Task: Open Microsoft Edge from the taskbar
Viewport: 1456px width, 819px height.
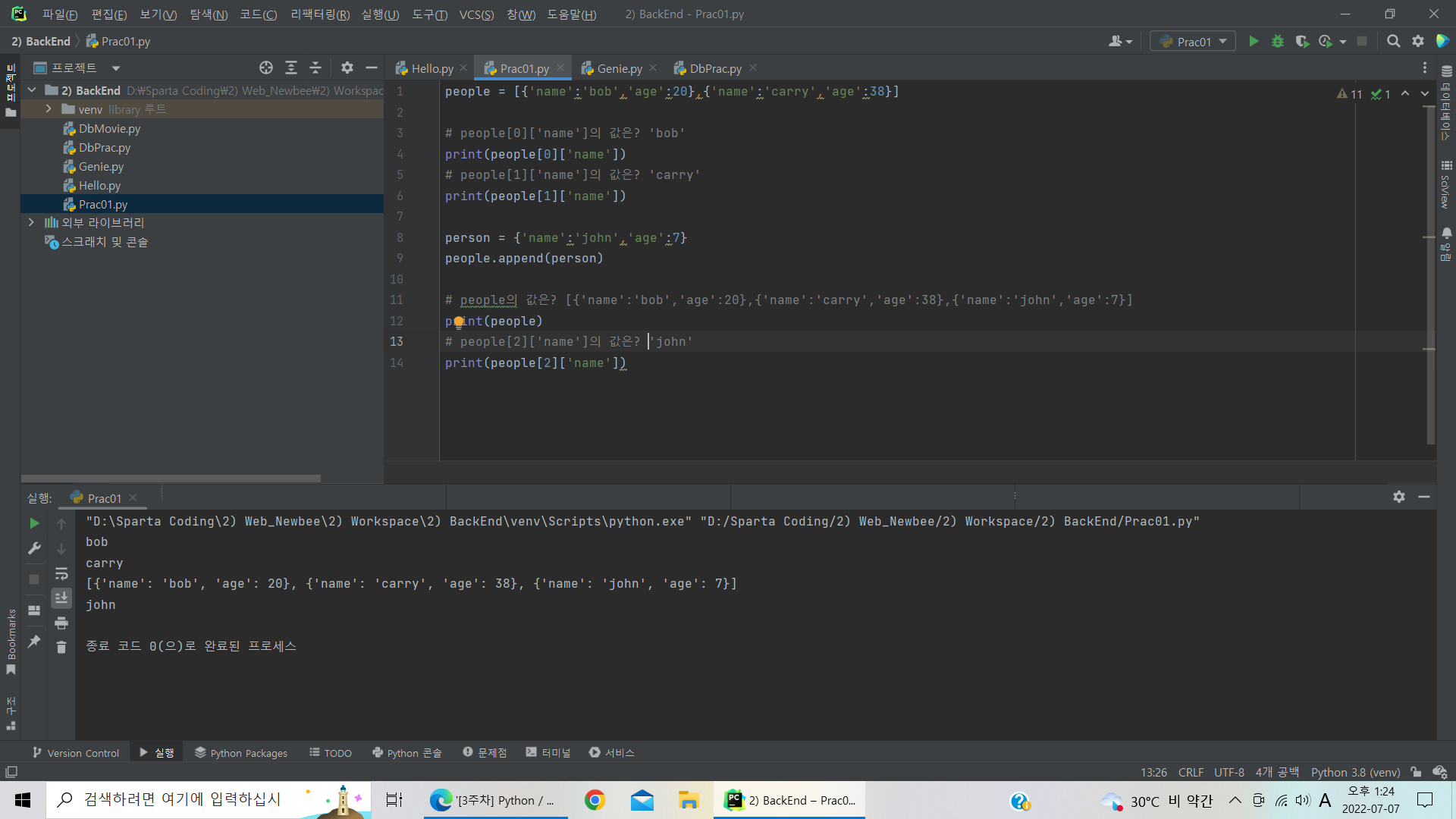Action: tap(441, 800)
